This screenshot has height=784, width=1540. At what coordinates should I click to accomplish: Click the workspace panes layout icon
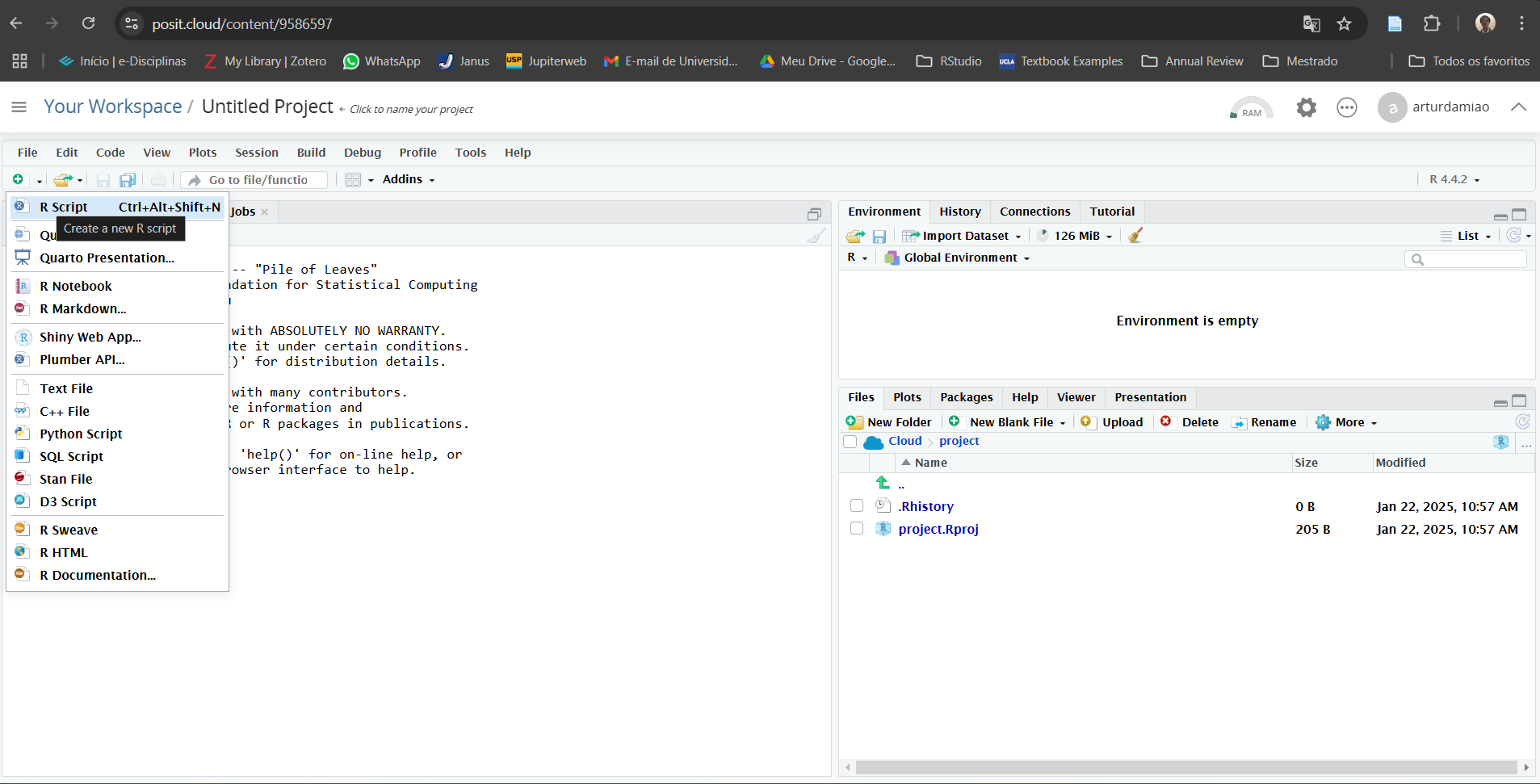click(x=353, y=180)
